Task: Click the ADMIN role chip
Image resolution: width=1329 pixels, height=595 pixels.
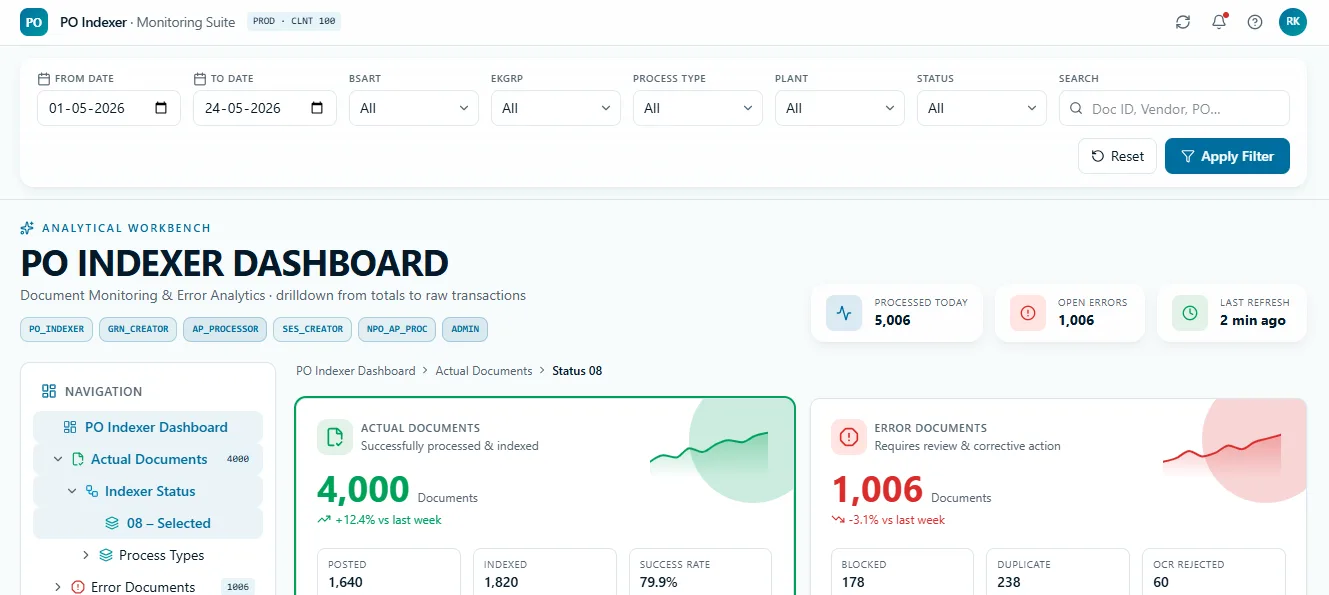Action: pos(465,328)
